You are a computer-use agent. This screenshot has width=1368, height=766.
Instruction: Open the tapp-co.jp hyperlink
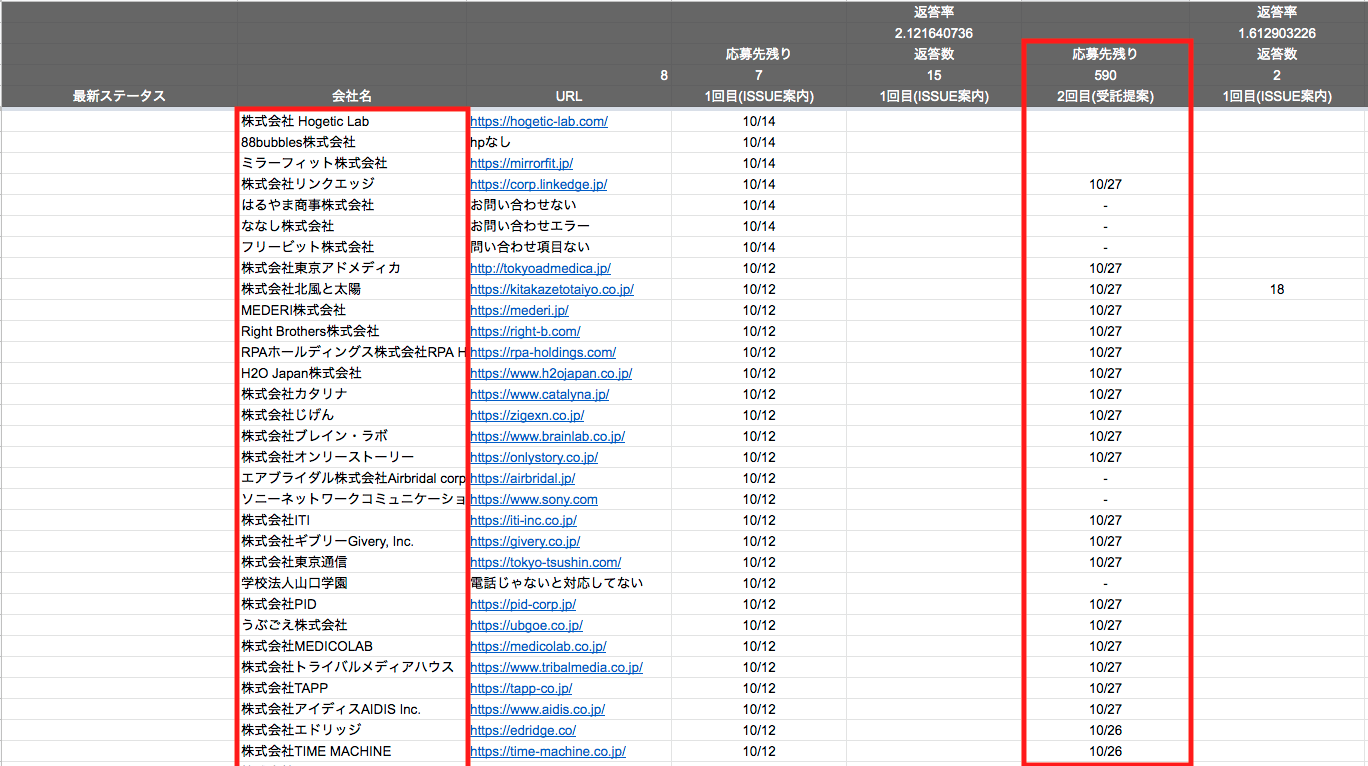click(x=521, y=688)
